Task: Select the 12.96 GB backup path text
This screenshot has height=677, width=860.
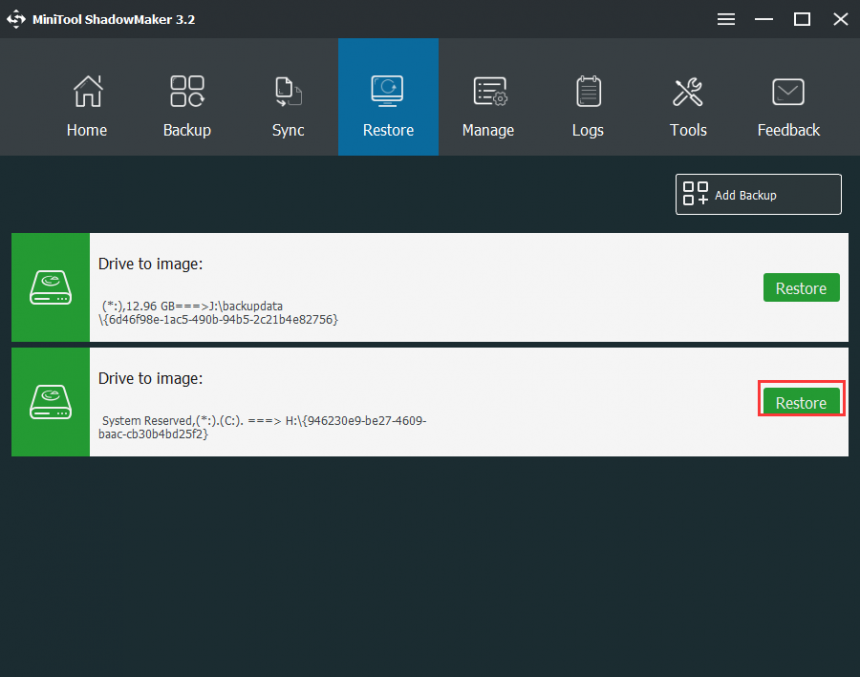Action: [218, 313]
